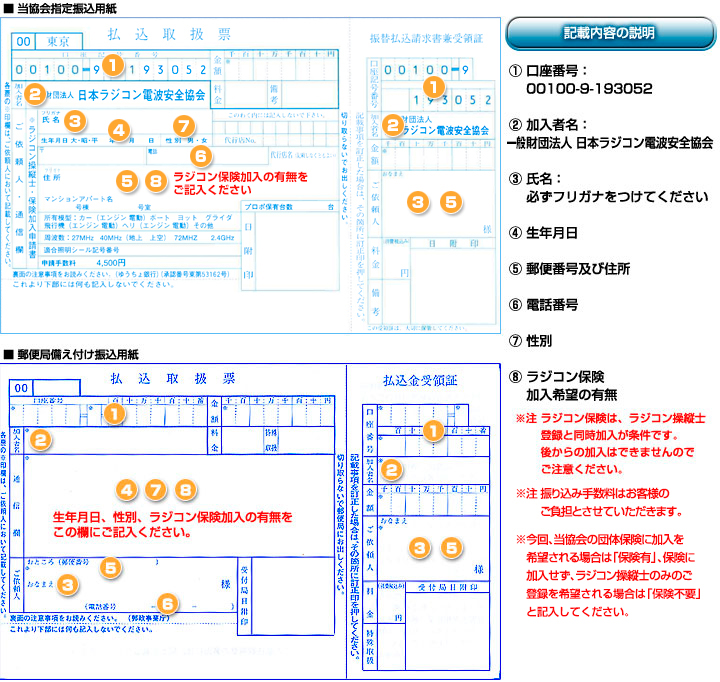Click the ⑥ 電話番号 legend item
Image resolution: width=720 pixels, height=682 pixels.
click(x=557, y=304)
